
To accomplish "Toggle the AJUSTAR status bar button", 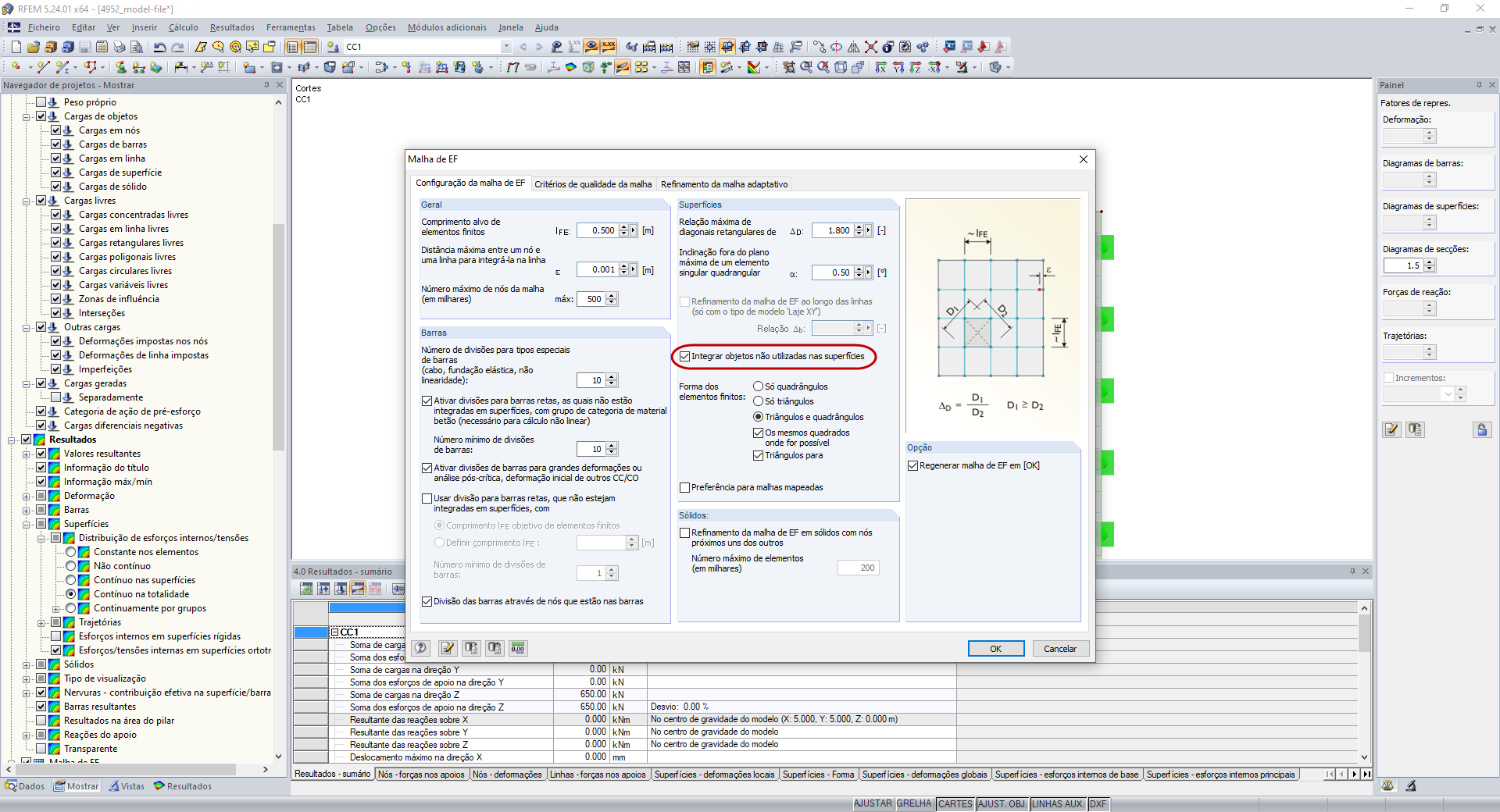I will (873, 803).
